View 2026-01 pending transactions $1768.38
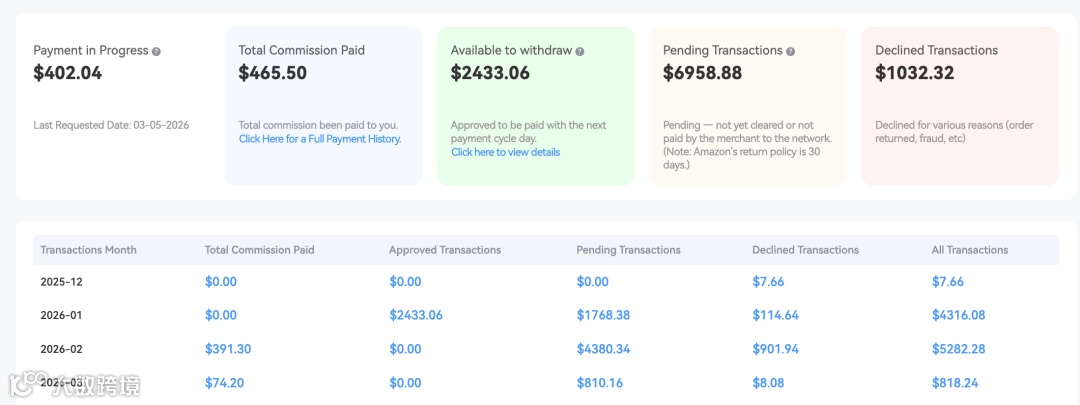Viewport: 1080px width, 405px height. pos(603,315)
